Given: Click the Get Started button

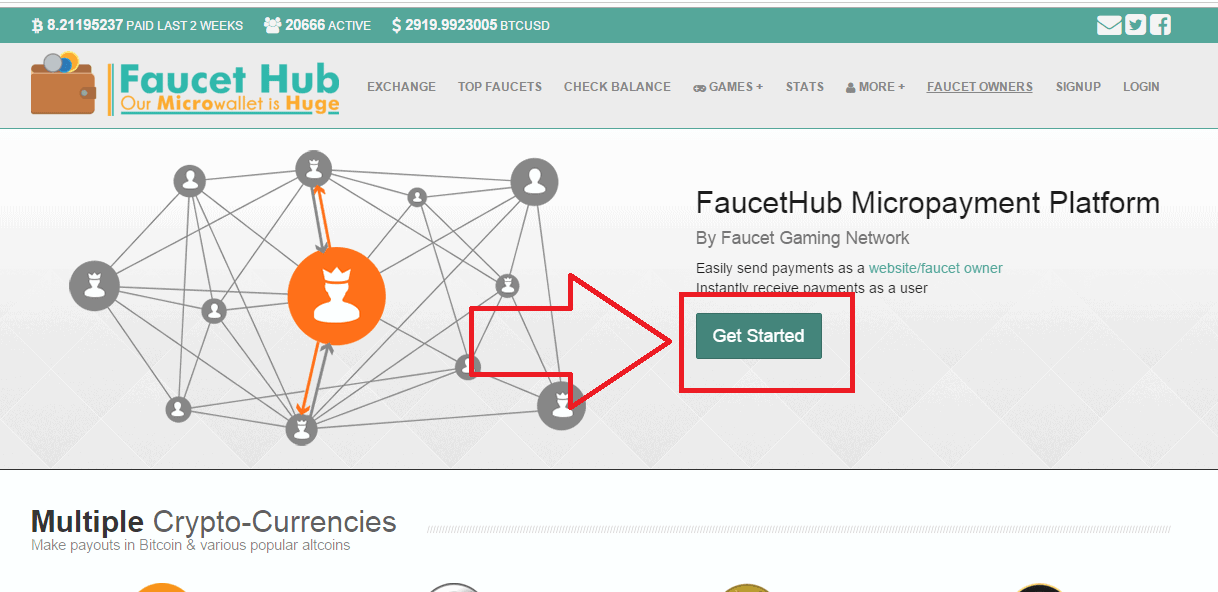Looking at the screenshot, I should 759,336.
